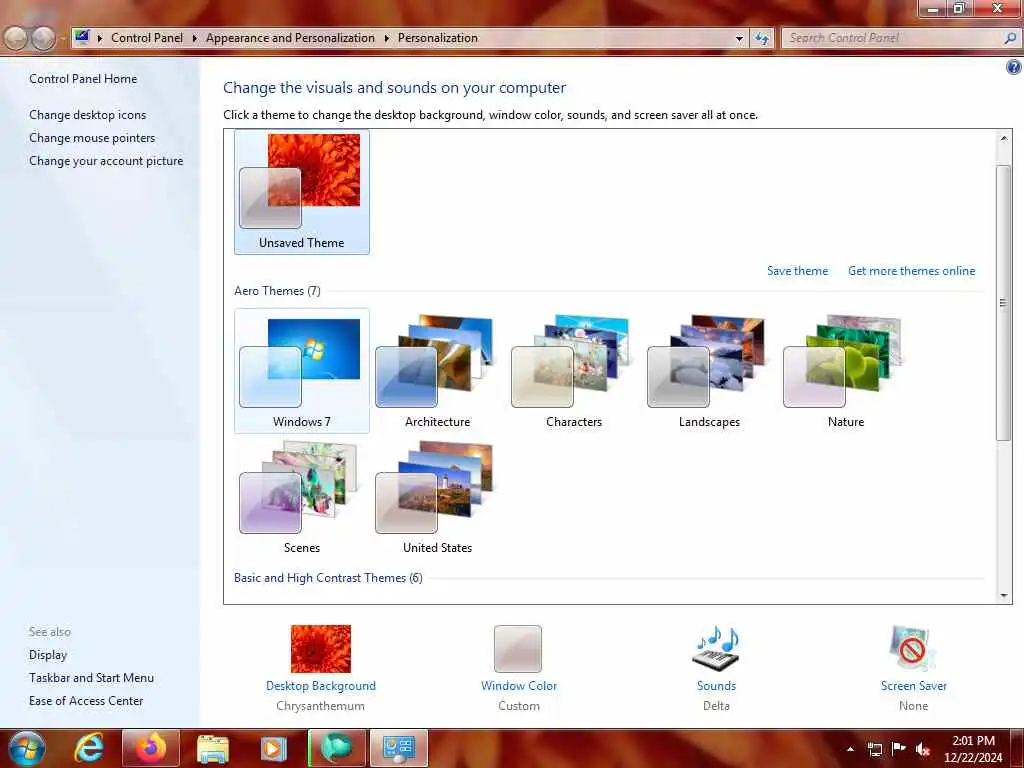Image resolution: width=1024 pixels, height=768 pixels.
Task: Apply the Windows 7 Aero theme
Action: [302, 371]
